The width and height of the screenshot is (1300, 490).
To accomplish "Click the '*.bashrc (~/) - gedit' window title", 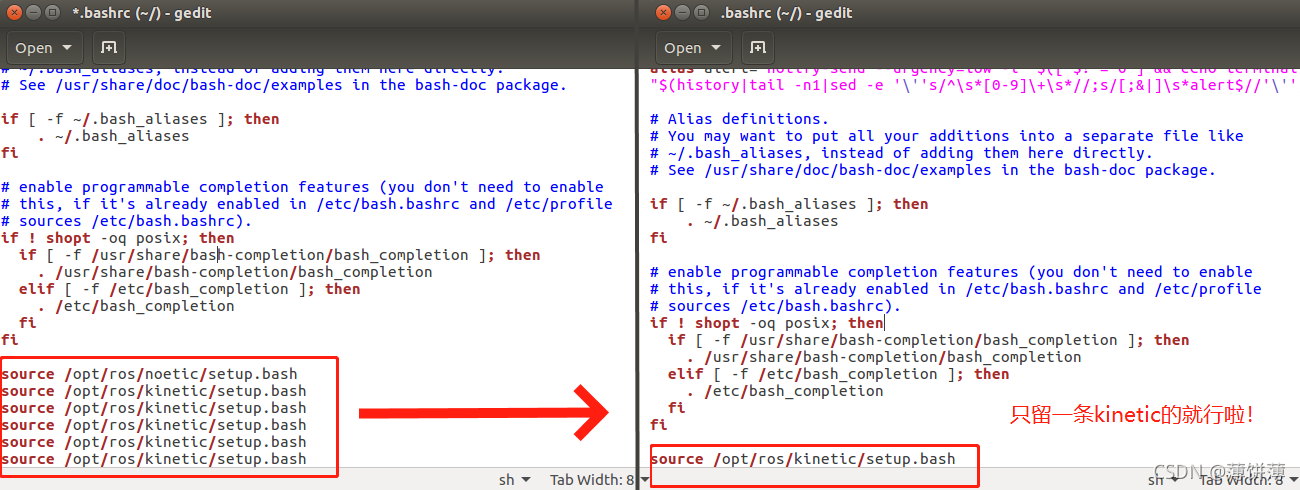I will tap(143, 14).
